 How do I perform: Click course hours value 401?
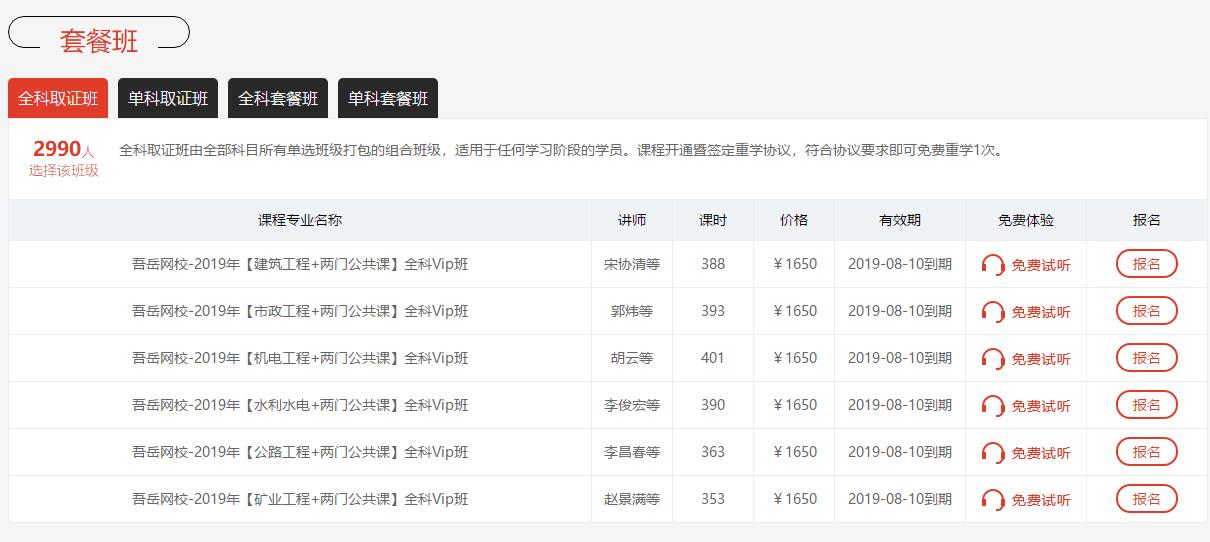(x=713, y=358)
